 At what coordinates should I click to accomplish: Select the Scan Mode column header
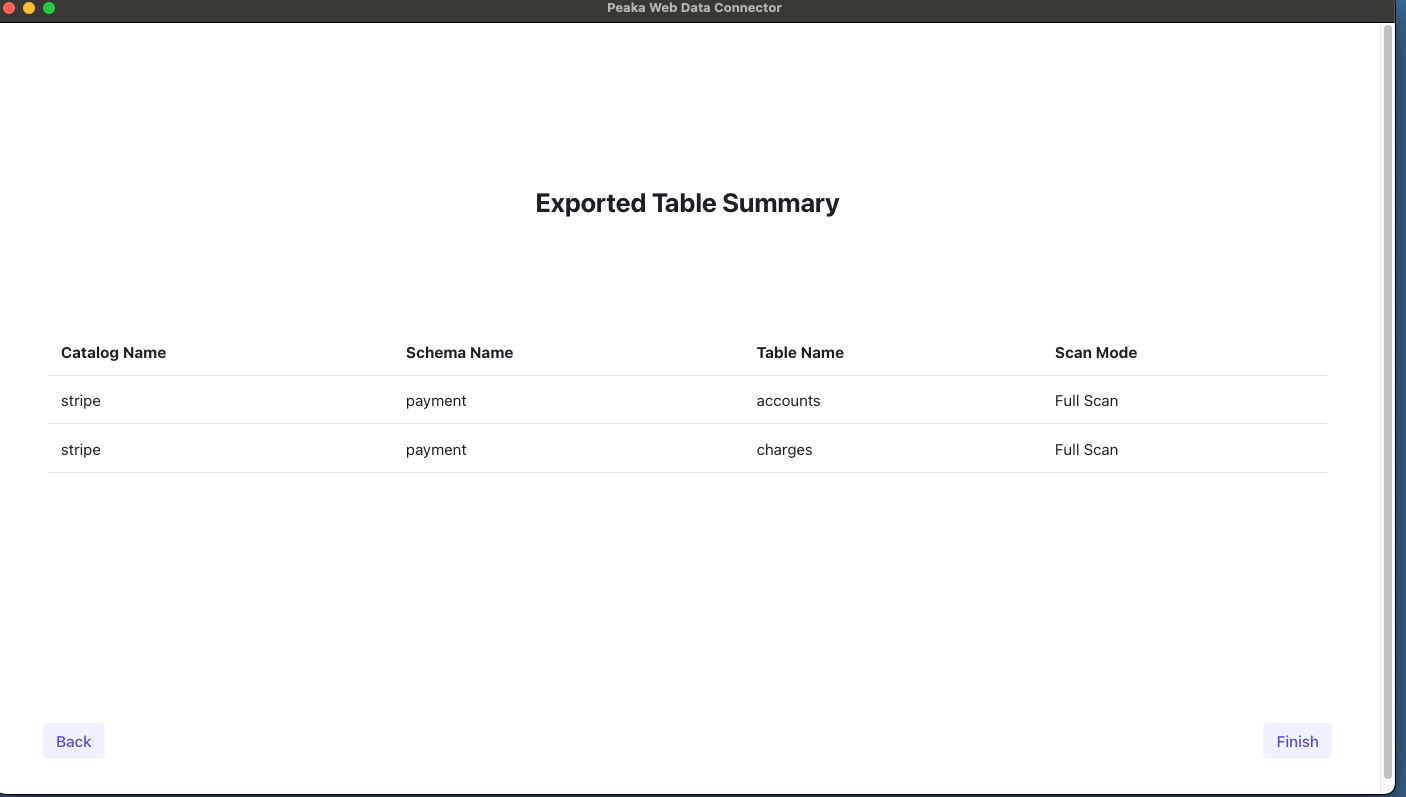pos(1095,353)
